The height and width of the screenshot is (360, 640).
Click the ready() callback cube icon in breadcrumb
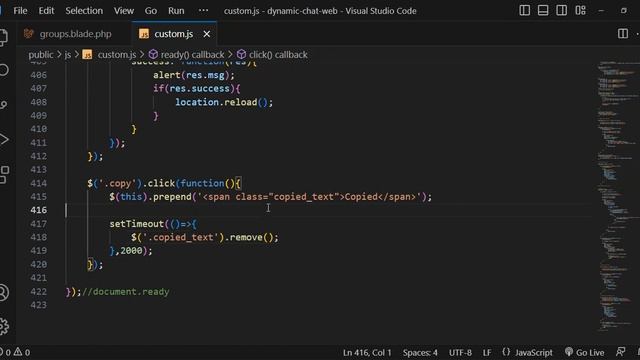tap(153, 54)
